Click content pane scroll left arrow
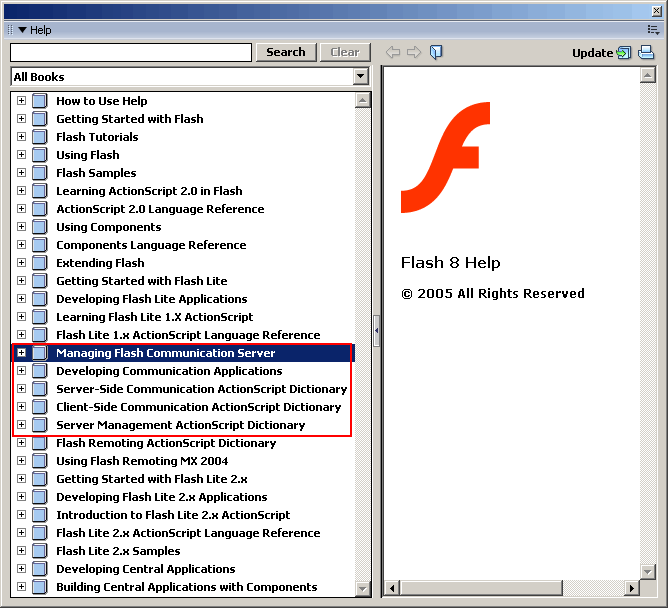This screenshot has width=668, height=608. pyautogui.click(x=392, y=588)
